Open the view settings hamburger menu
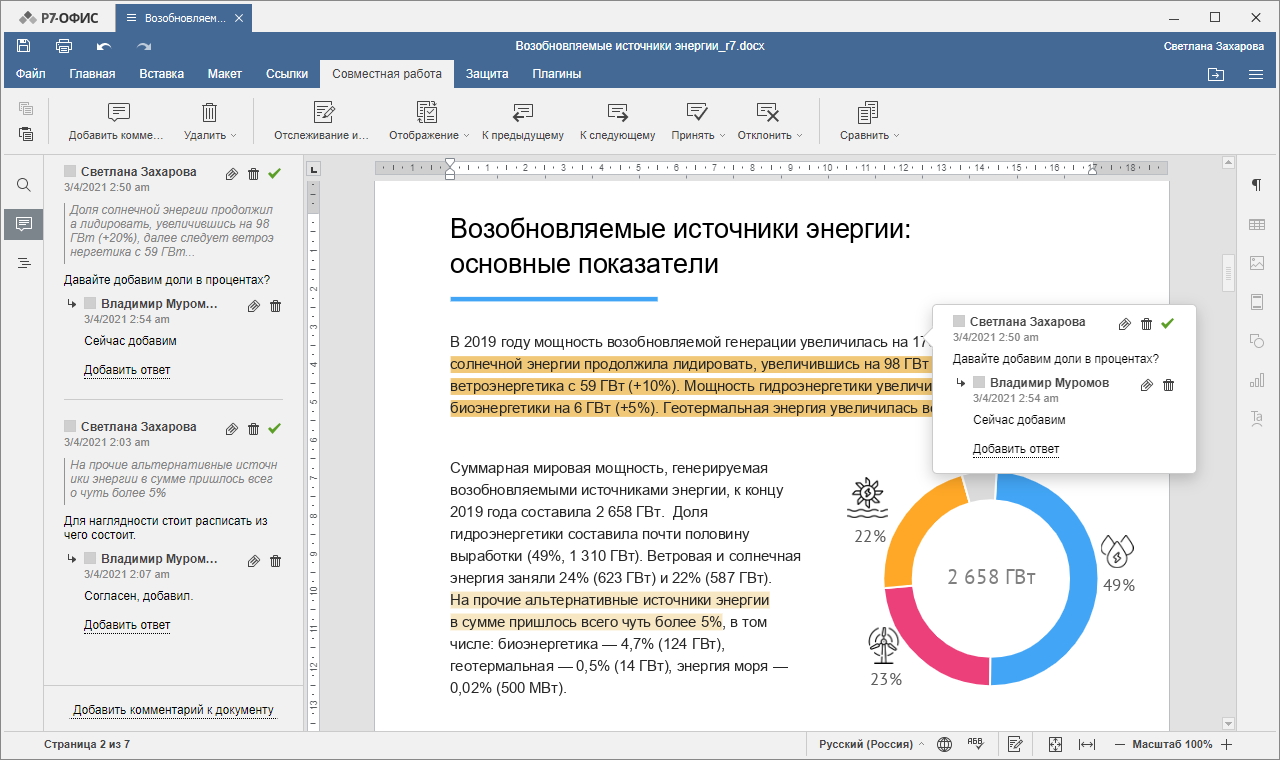1280x760 pixels. [1256, 74]
